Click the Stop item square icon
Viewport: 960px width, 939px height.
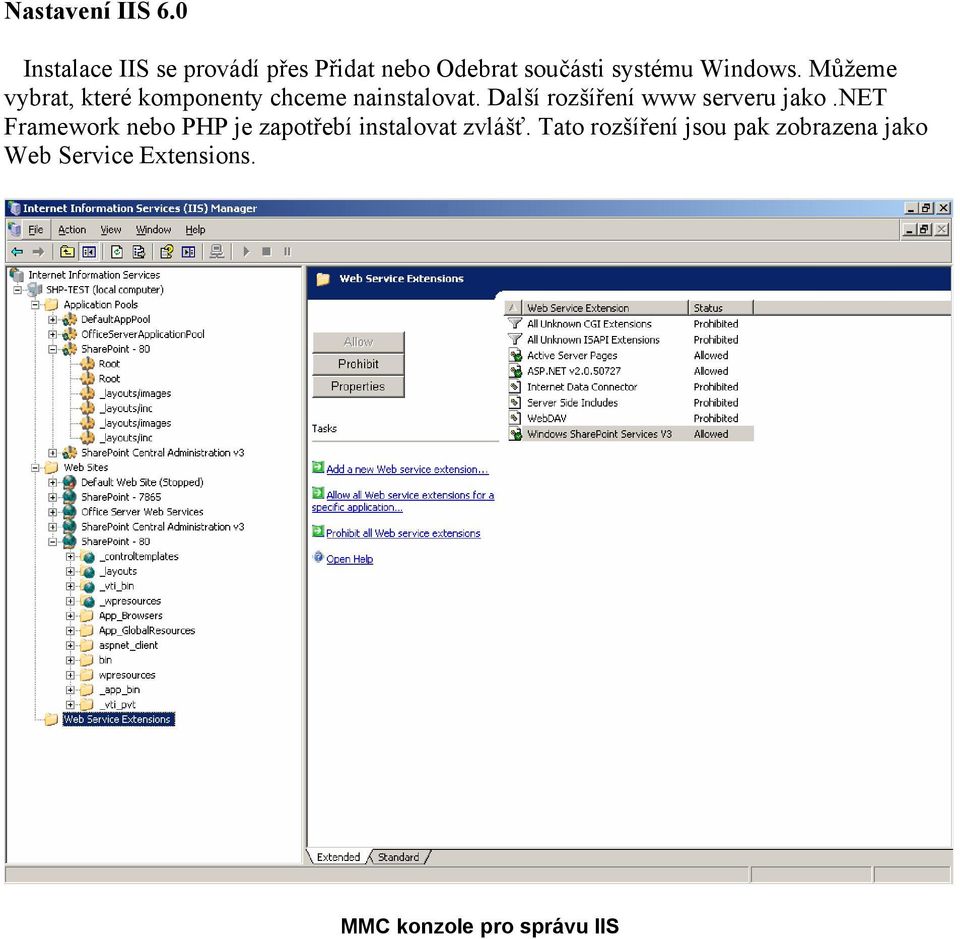pyautogui.click(x=266, y=252)
